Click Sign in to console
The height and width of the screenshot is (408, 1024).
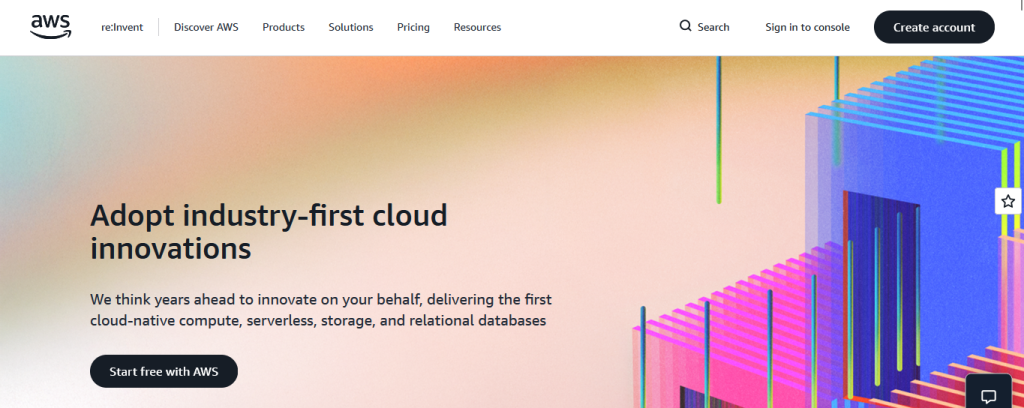807,27
